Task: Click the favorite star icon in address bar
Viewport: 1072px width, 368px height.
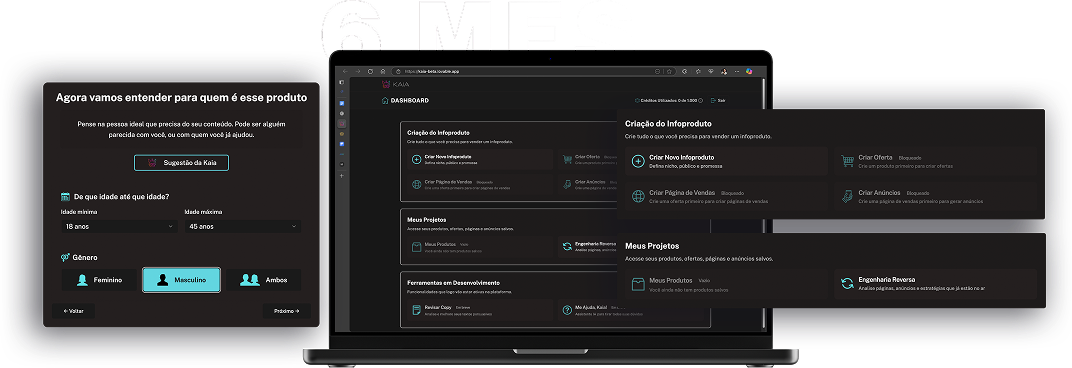Action: tap(669, 71)
